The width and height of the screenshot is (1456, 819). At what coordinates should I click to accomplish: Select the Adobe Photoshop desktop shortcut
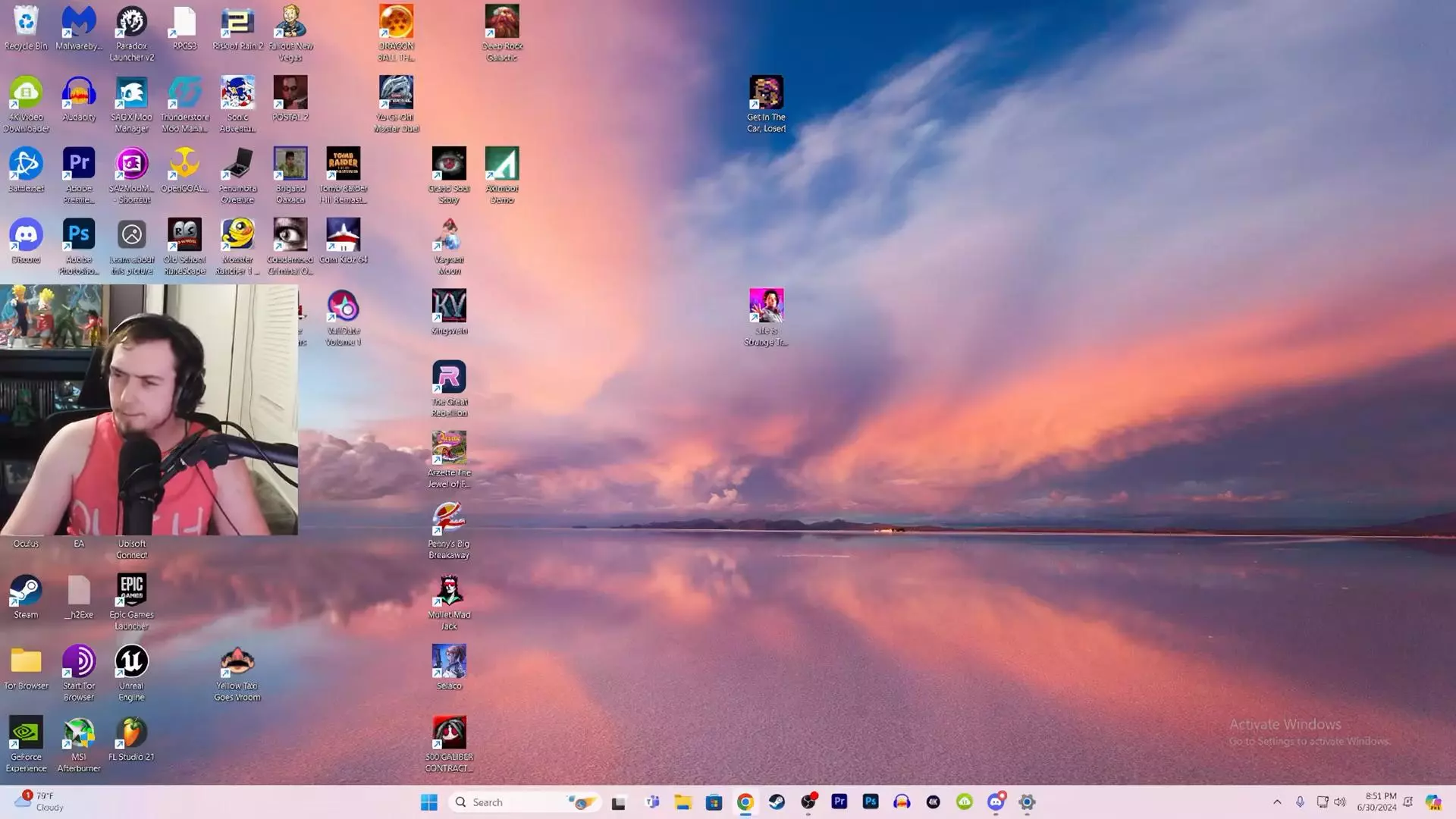click(x=79, y=247)
